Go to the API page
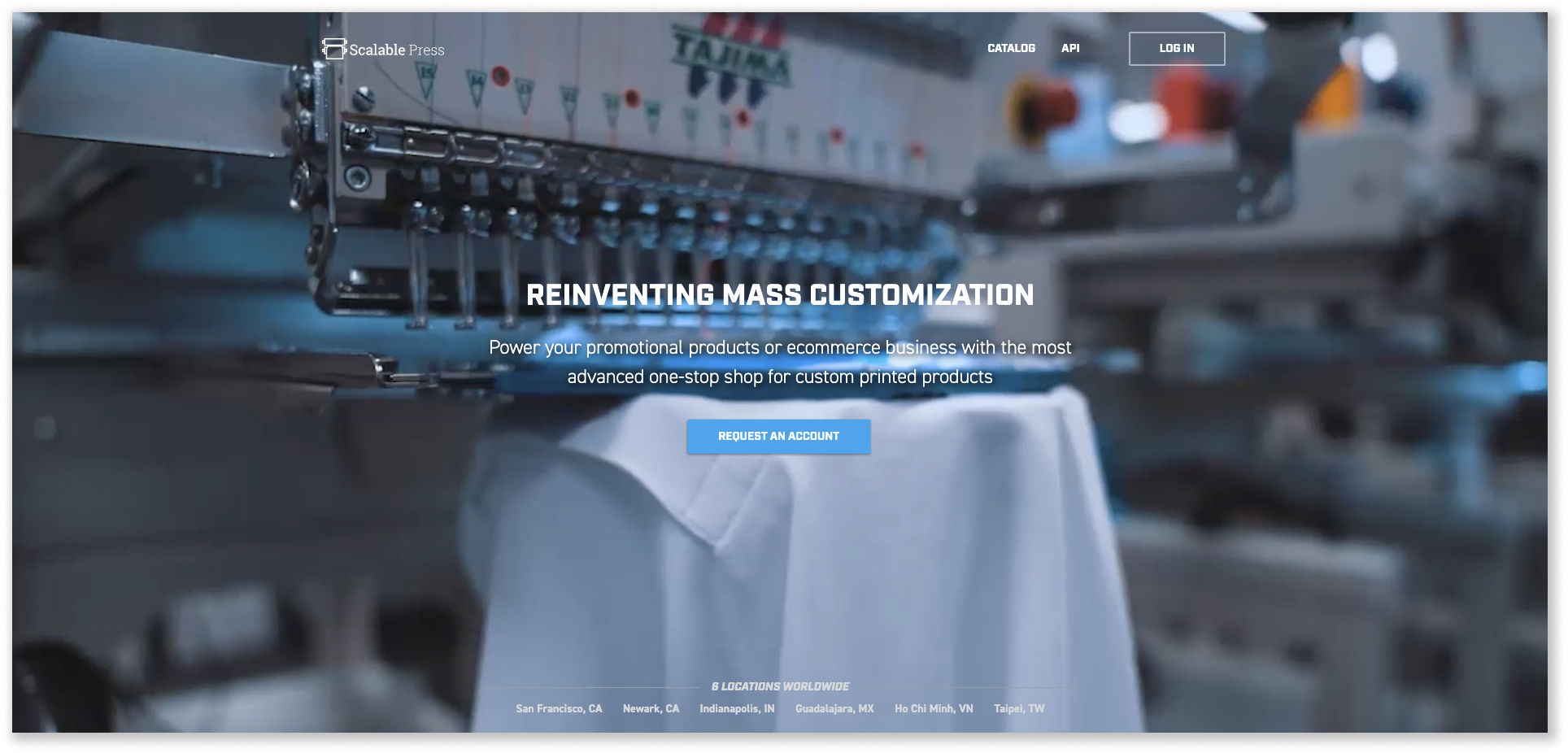This screenshot has height=753, width=1568. pos(1070,48)
